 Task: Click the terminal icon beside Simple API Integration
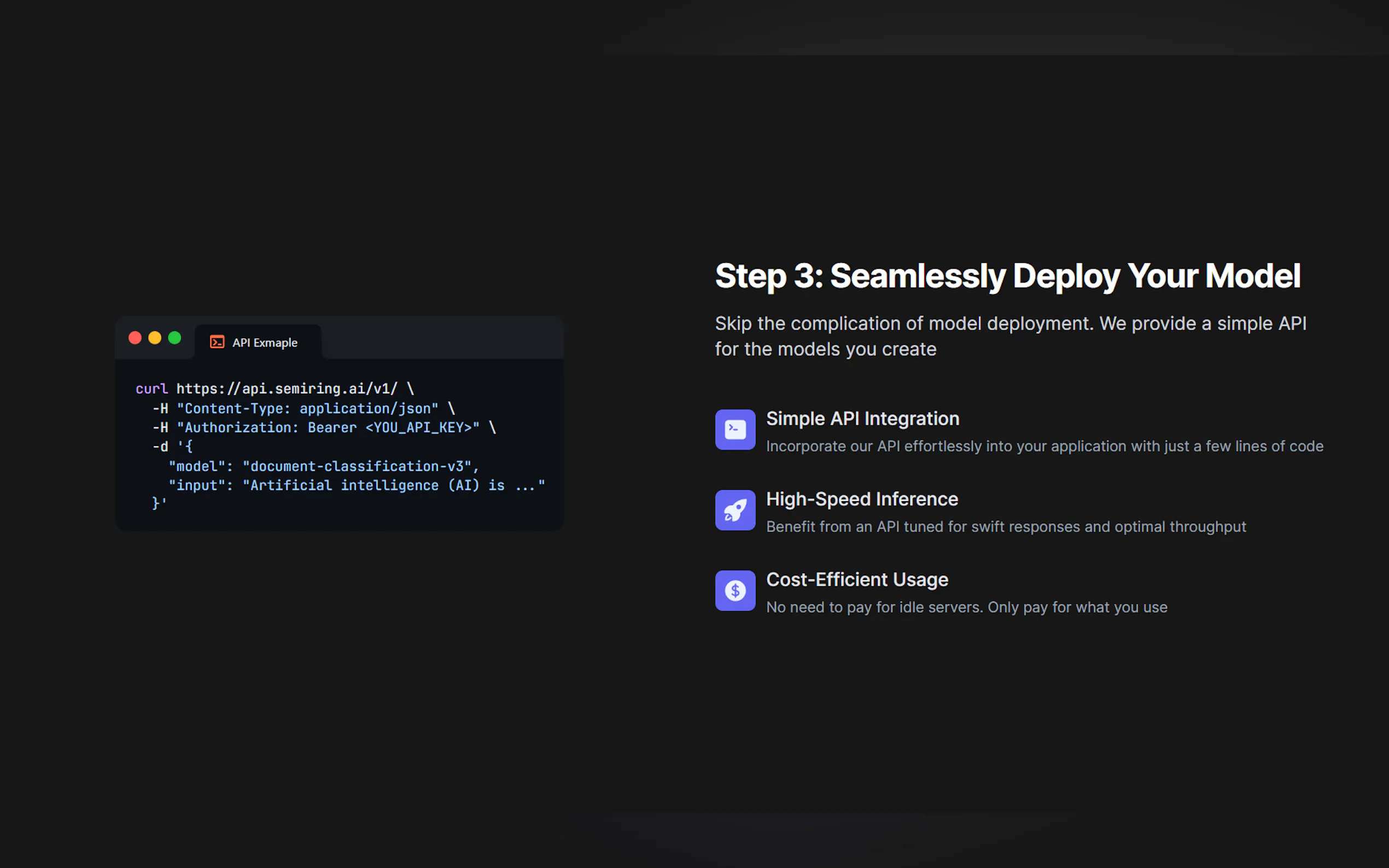[735, 430]
